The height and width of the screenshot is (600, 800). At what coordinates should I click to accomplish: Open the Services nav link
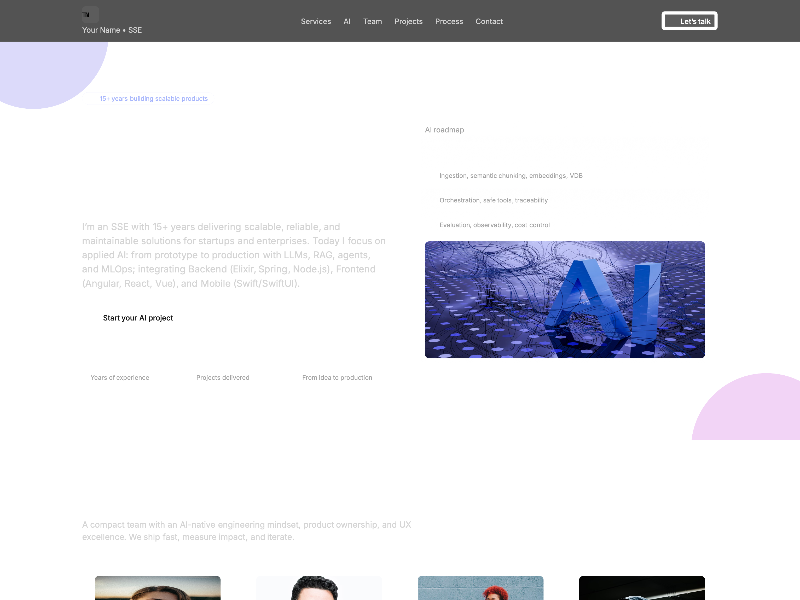pyautogui.click(x=316, y=21)
